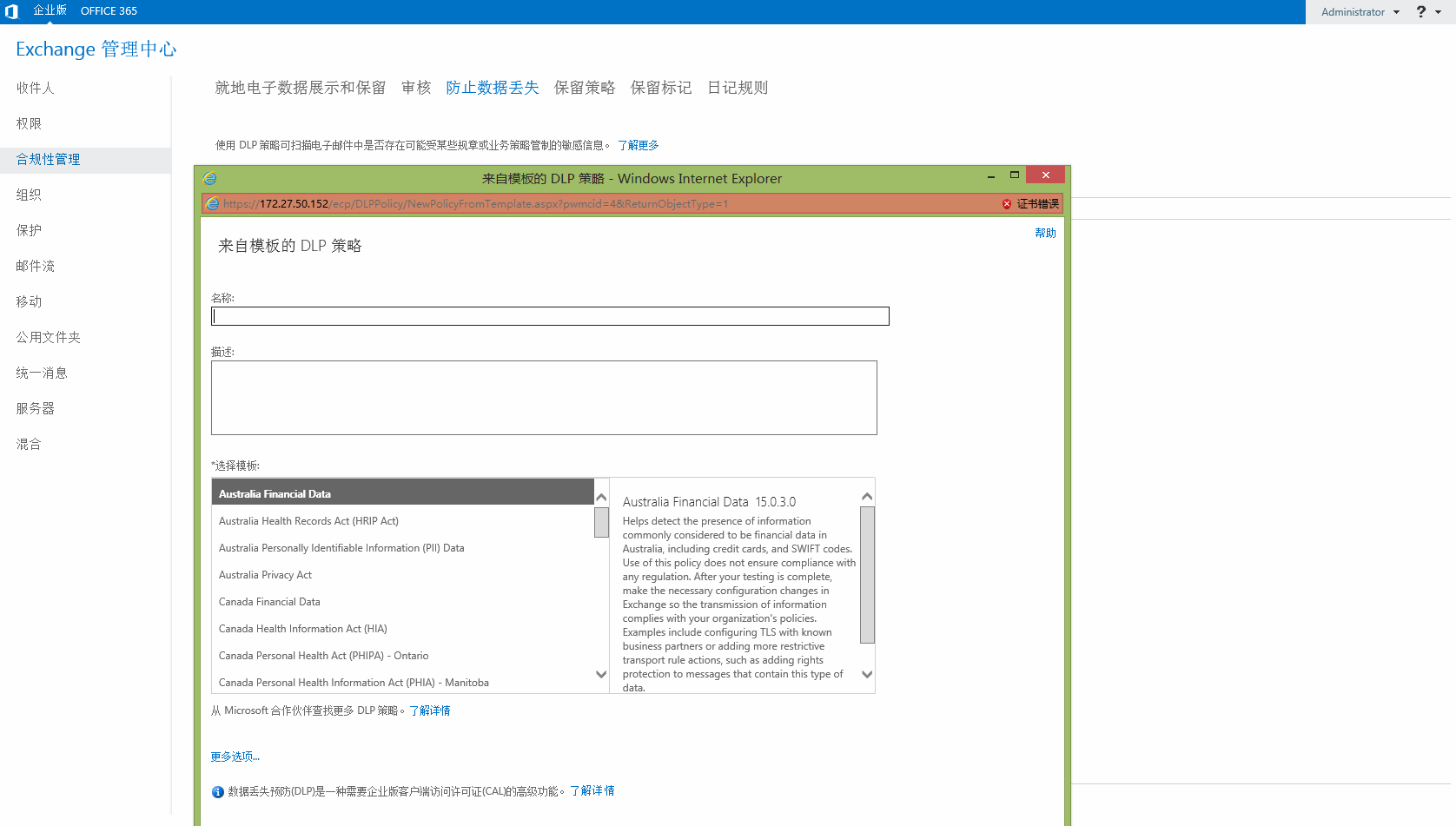Viewport: 1456px width, 826px height.
Task: Click the 帮助 link in the popup
Action: click(1045, 233)
